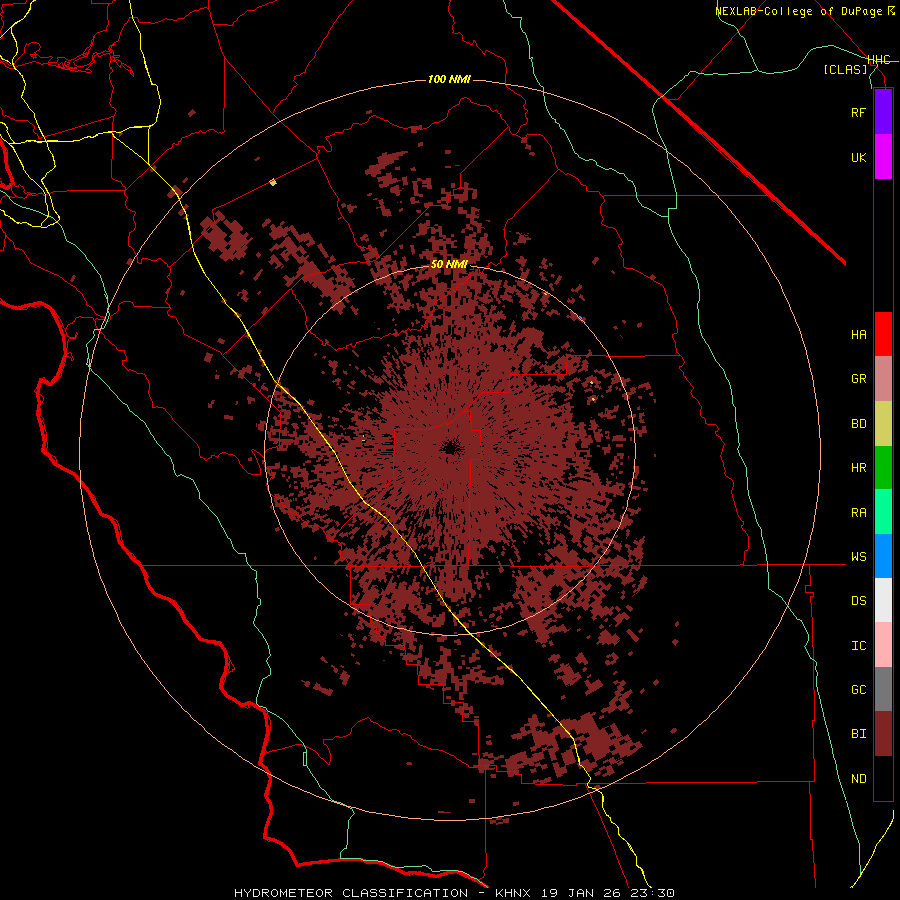Click the BI legend label
This screenshot has height=900, width=900.
coord(858,734)
